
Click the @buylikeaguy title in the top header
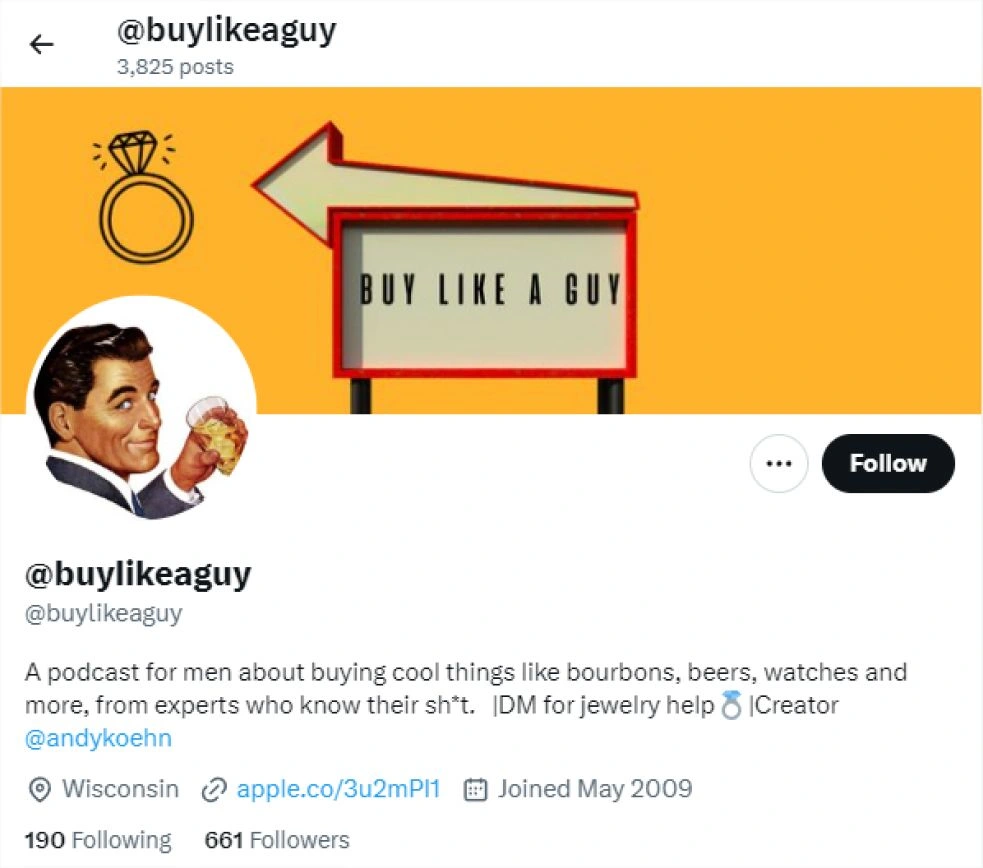226,30
